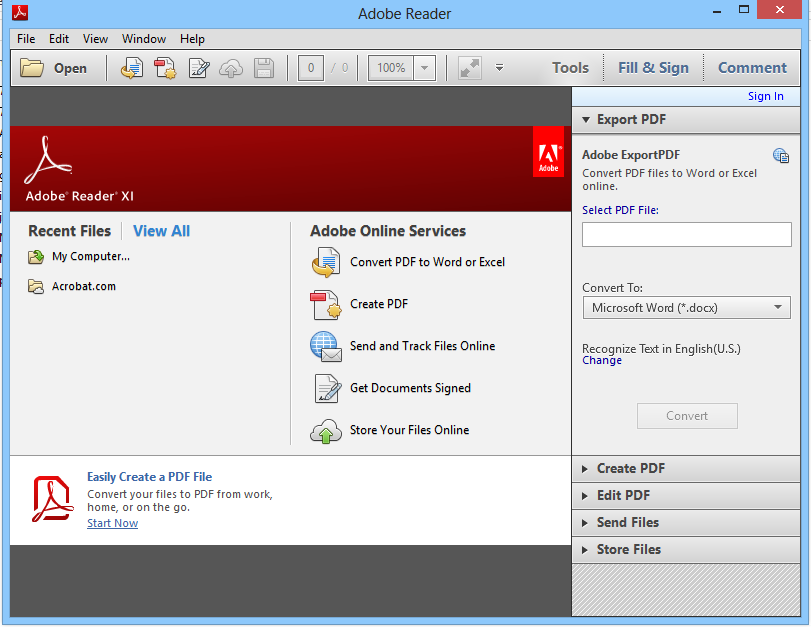Click Change recognition language link
Screen dimensions: 811x627
tap(602, 361)
